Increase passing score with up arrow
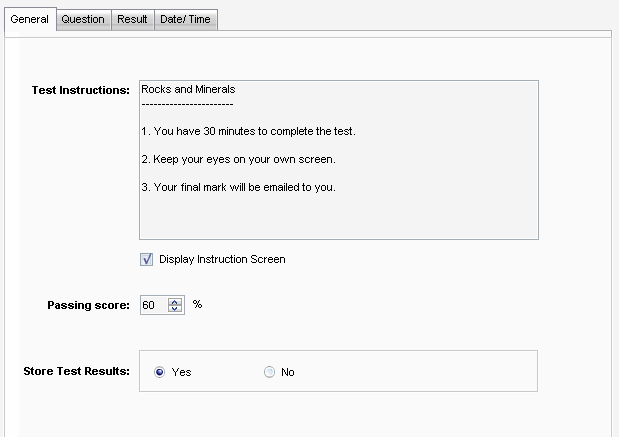 click(x=176, y=301)
